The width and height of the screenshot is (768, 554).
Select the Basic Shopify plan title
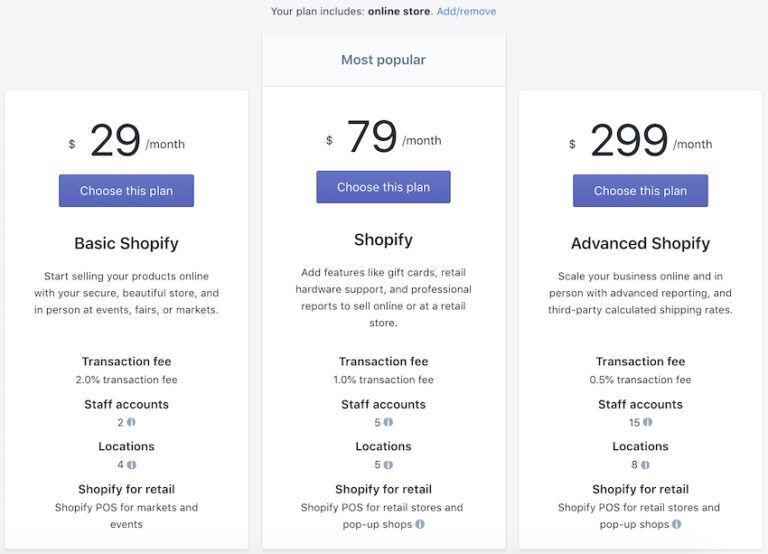coord(126,243)
